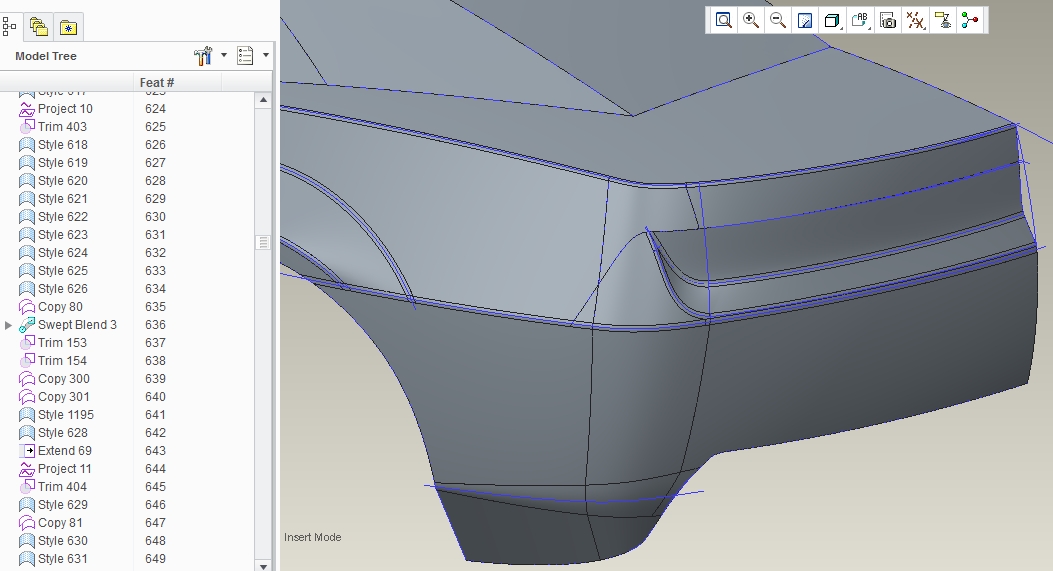Select the Style 624 feature
1053x571 pixels.
(62, 253)
